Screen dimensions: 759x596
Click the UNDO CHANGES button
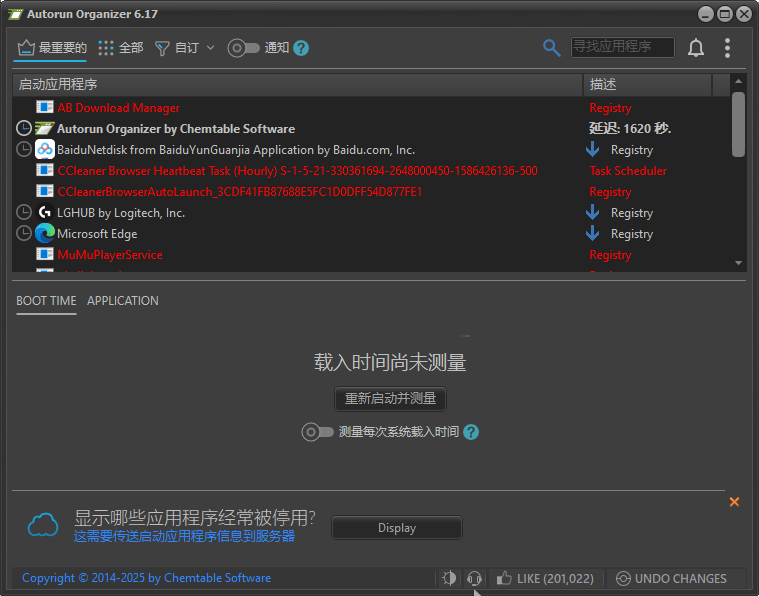coord(671,578)
